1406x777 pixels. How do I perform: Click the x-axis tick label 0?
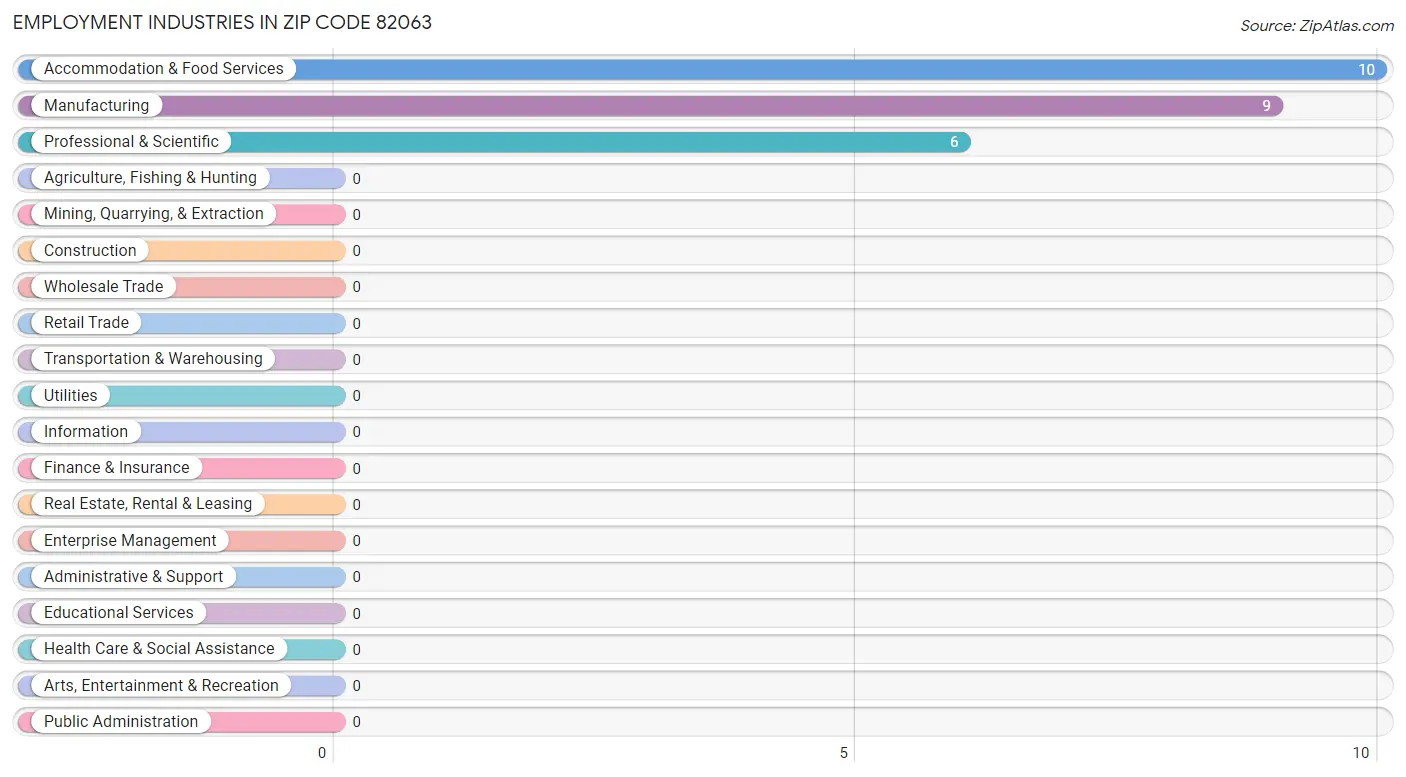pyautogui.click(x=322, y=753)
